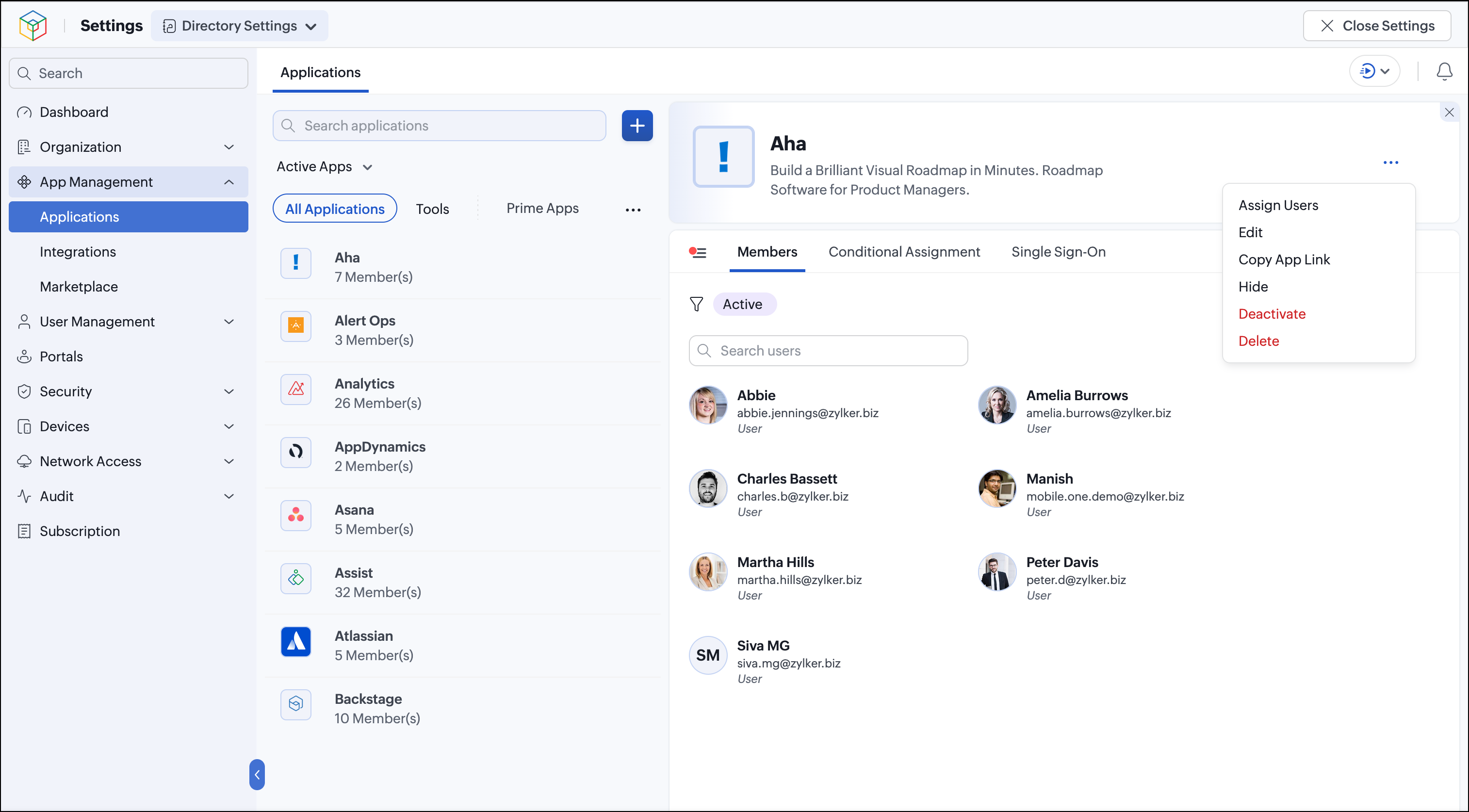
Task: Open the Conditional Assignment tab
Action: [x=904, y=252]
